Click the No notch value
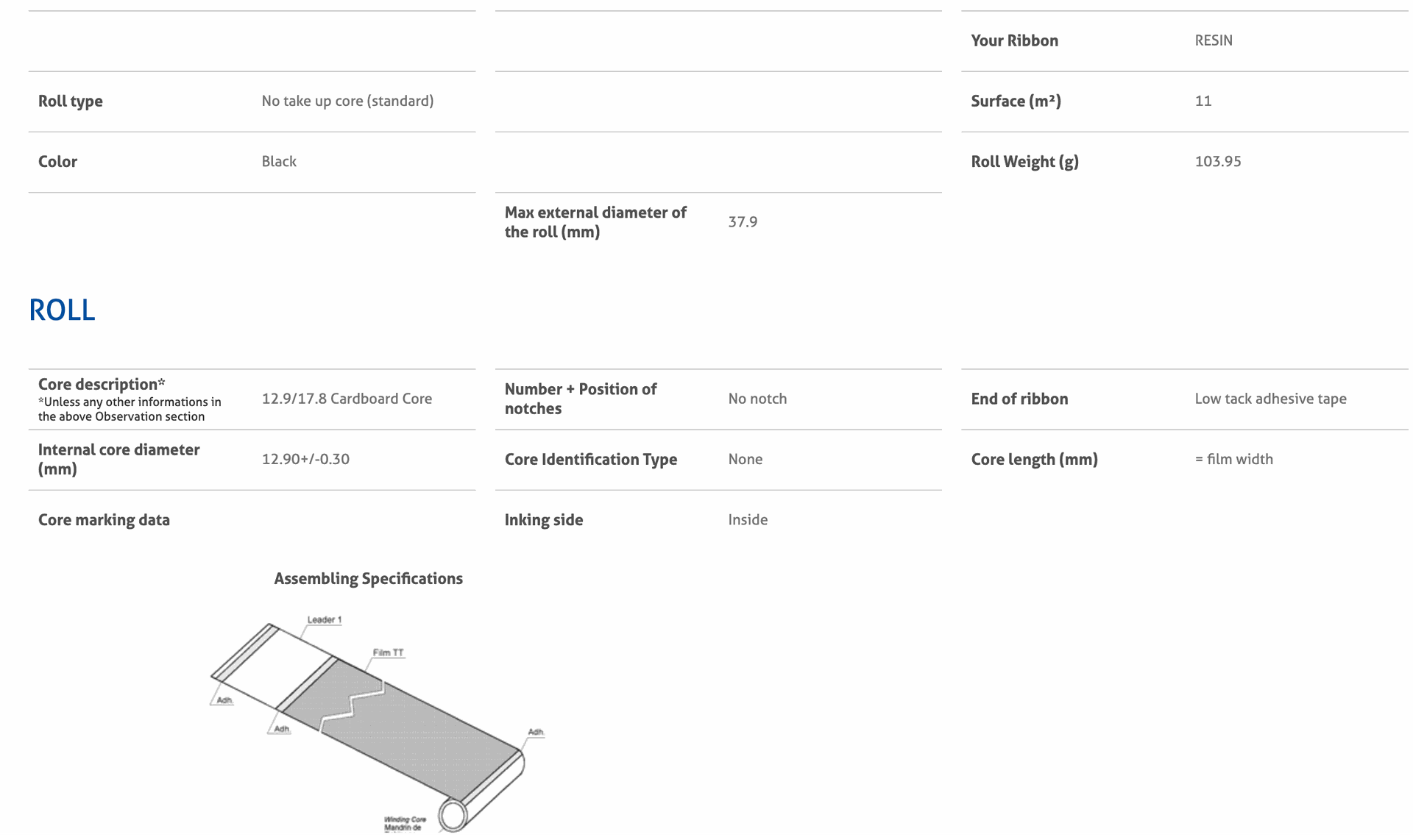The image size is (1413, 840). coord(757,399)
